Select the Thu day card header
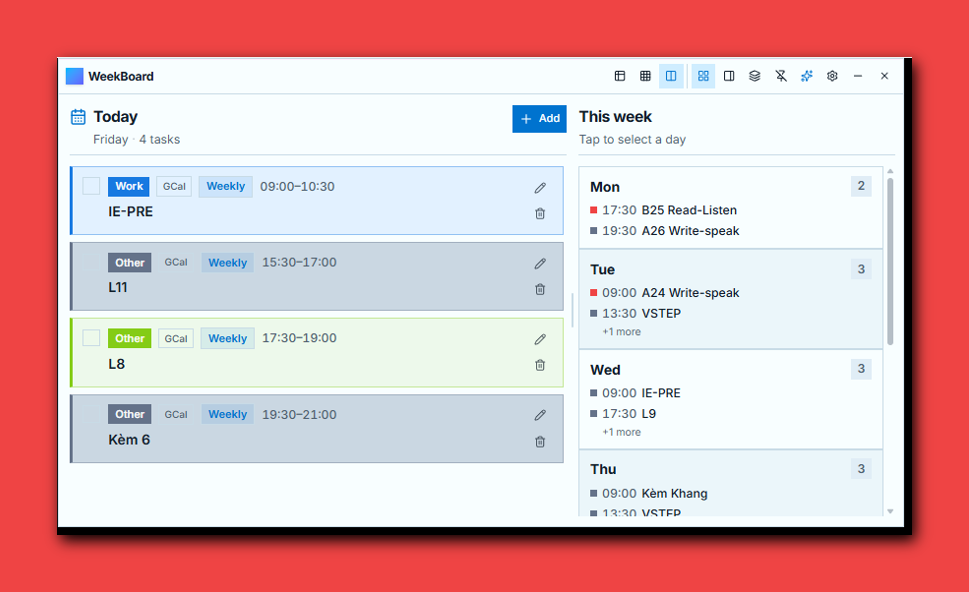The image size is (969, 592). click(603, 469)
